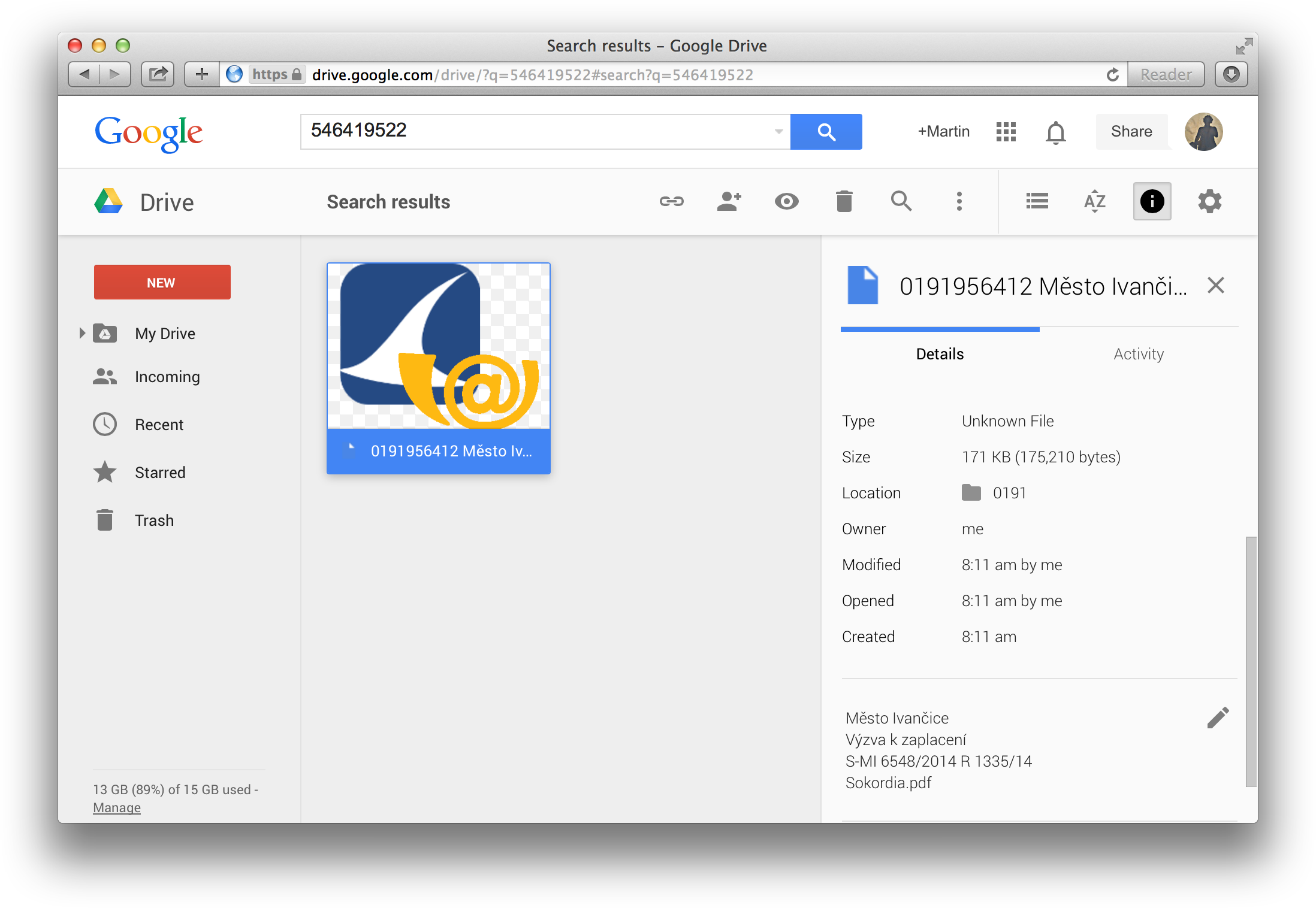Switch to the Activity tab
Image resolution: width=1316 pixels, height=908 pixels.
[1138, 354]
